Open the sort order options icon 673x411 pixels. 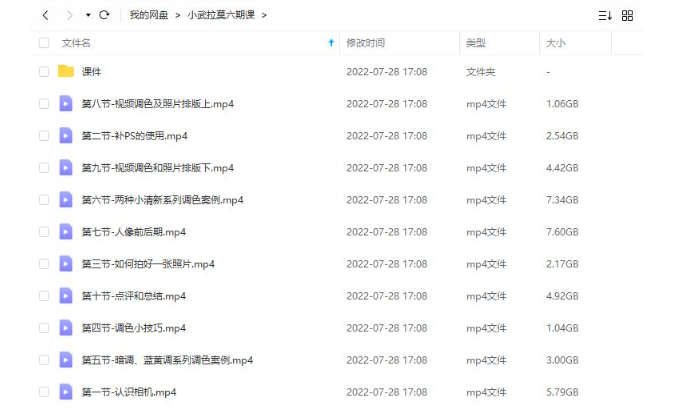pos(605,16)
